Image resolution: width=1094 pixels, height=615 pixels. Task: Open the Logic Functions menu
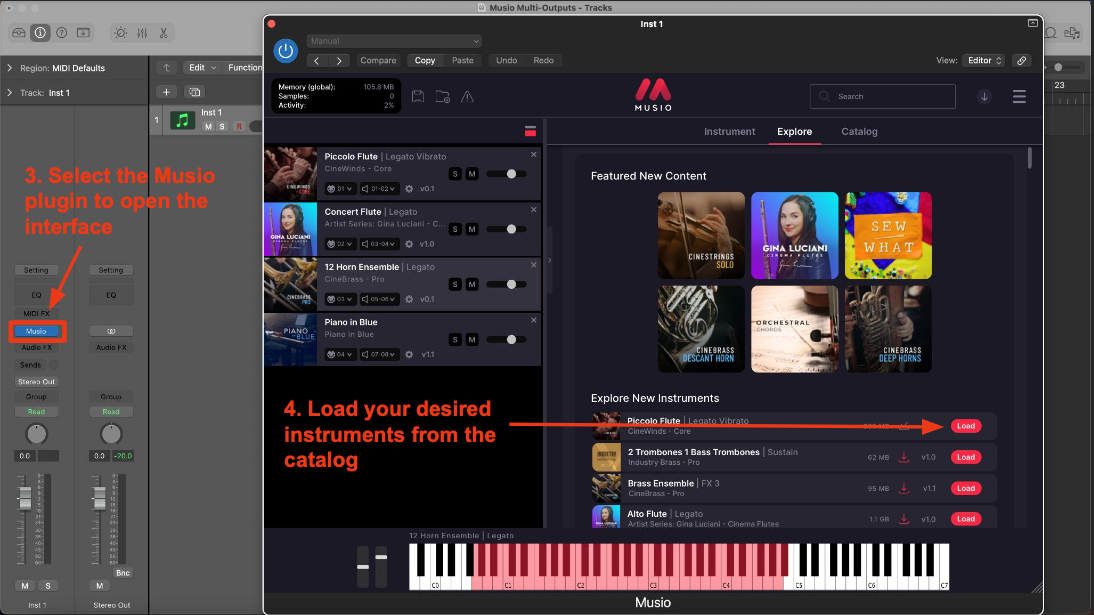pyautogui.click(x=243, y=68)
